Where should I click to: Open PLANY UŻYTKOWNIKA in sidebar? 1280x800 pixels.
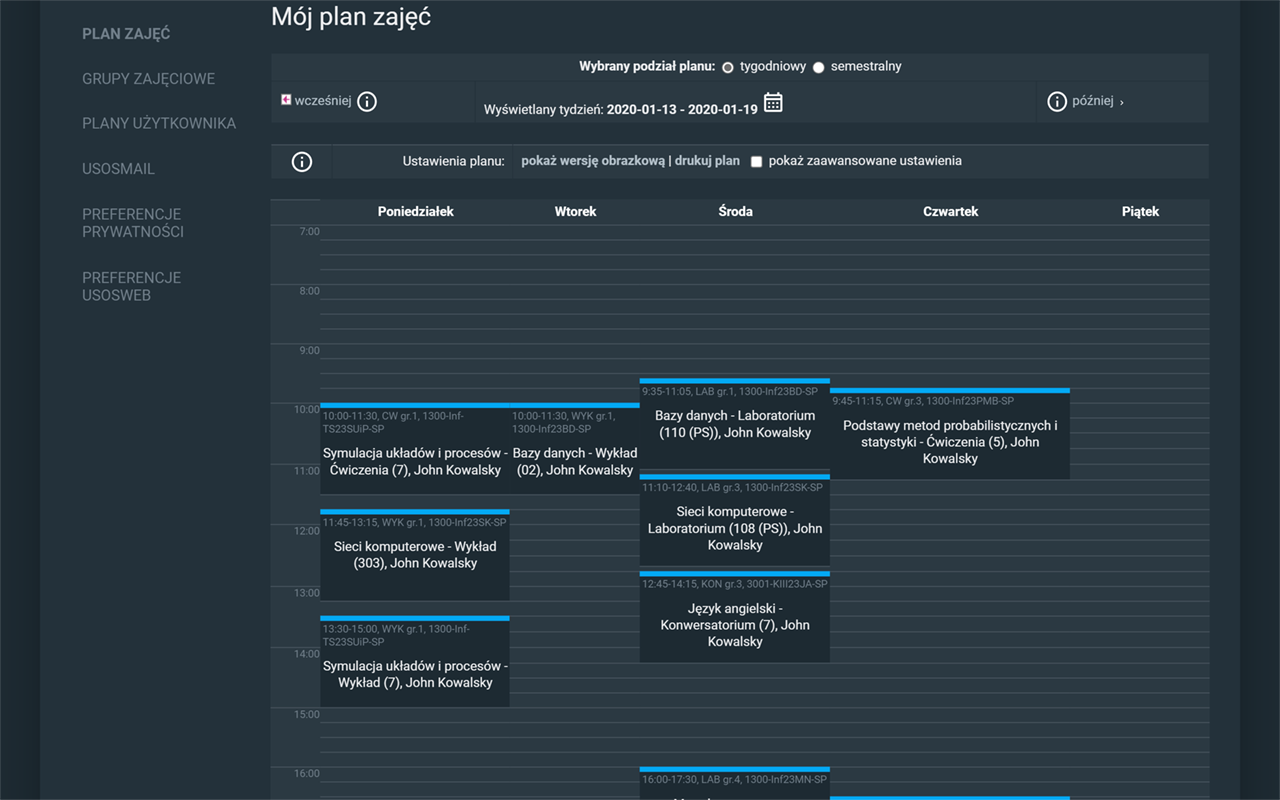coord(159,124)
